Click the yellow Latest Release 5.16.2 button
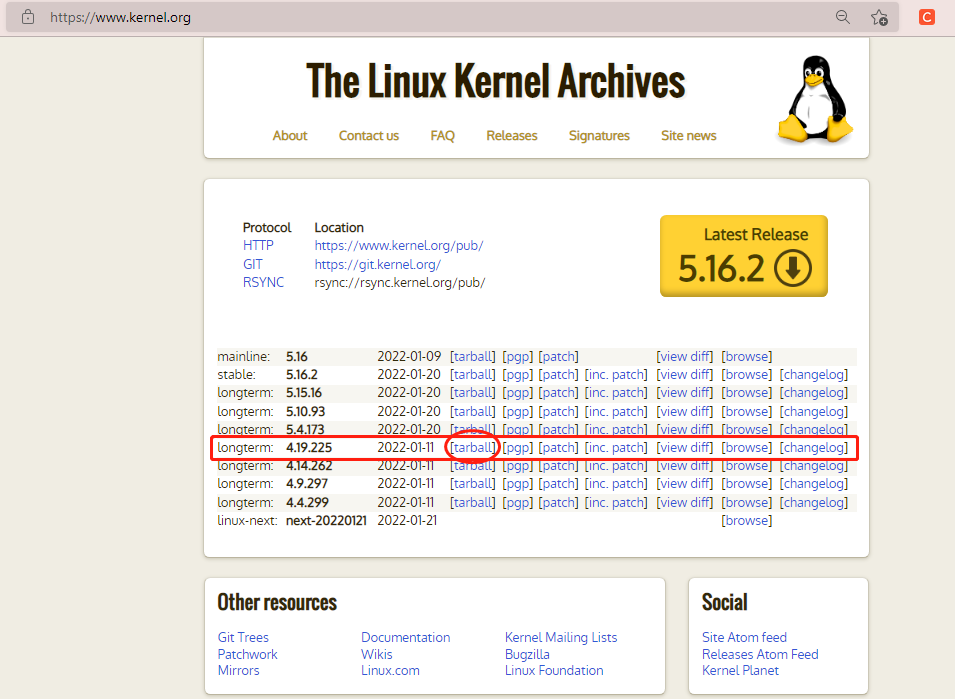Viewport: 955px width, 699px height. pos(743,257)
